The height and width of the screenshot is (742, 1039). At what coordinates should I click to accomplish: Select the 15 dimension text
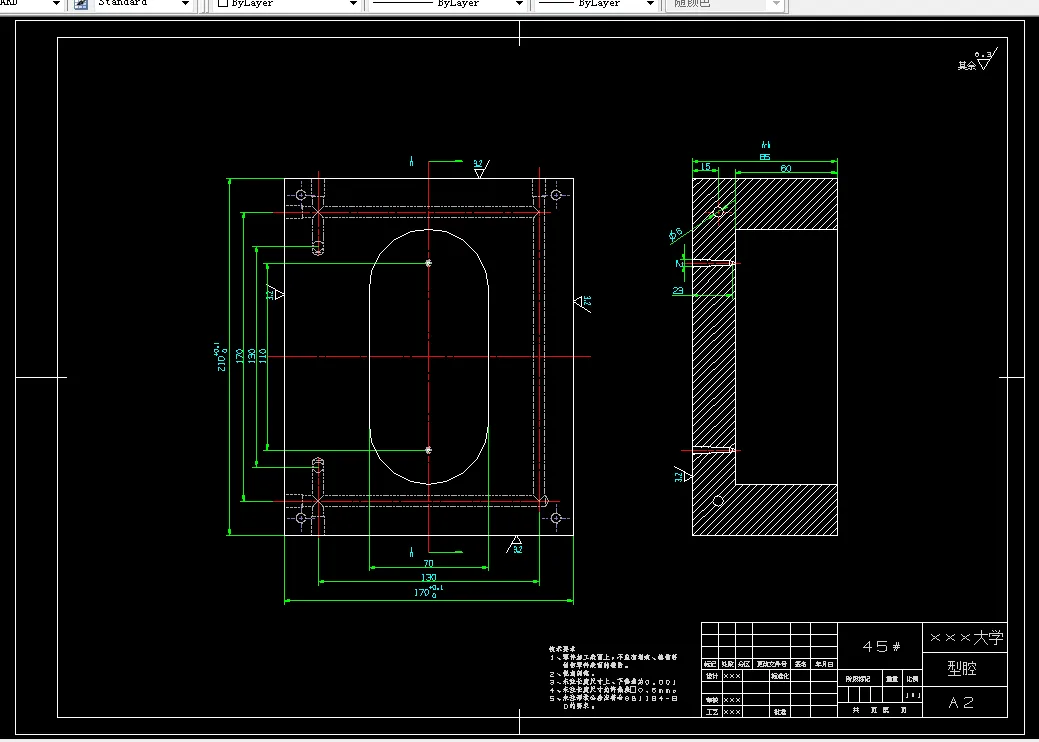705,167
